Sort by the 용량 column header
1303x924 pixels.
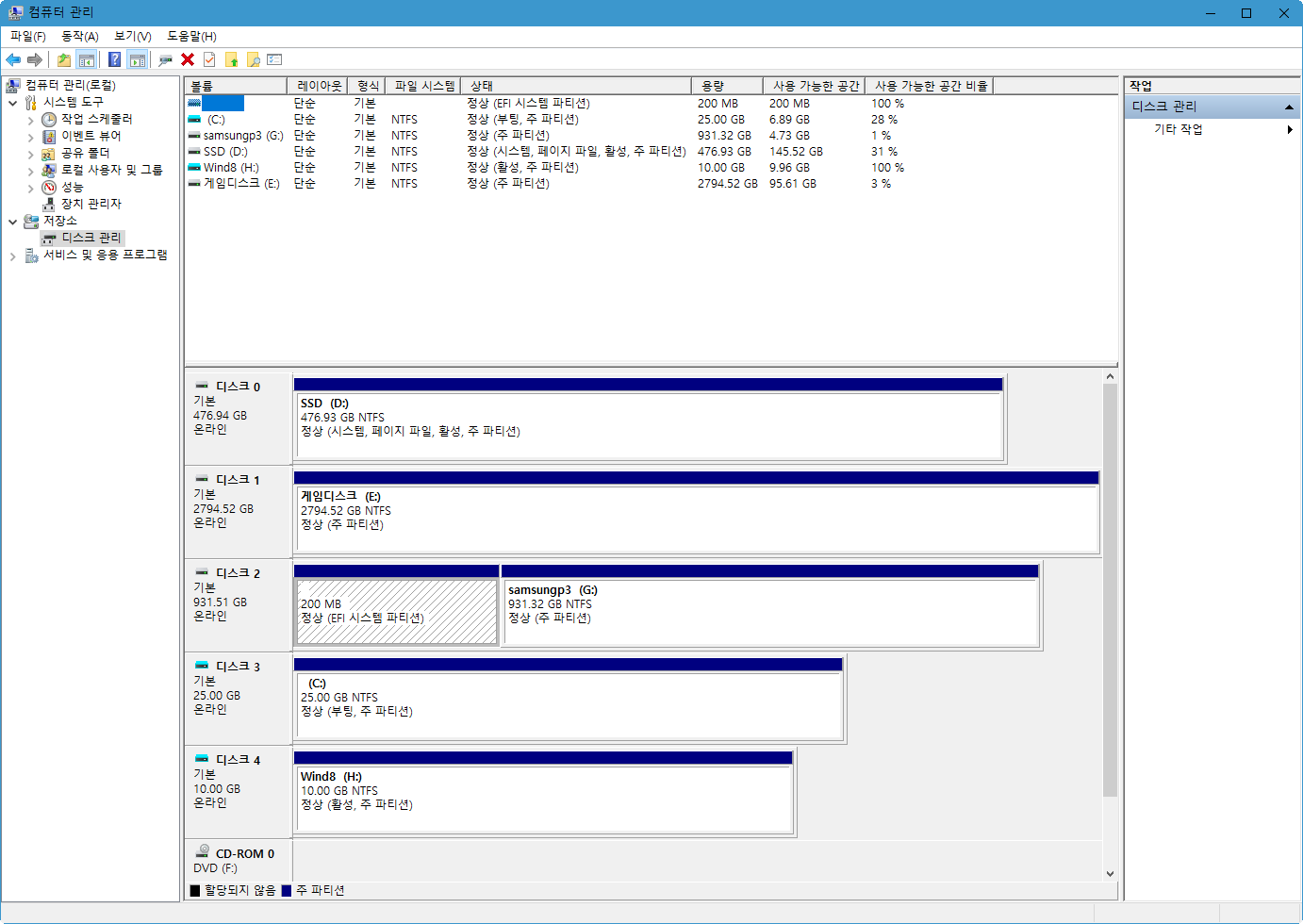click(727, 86)
